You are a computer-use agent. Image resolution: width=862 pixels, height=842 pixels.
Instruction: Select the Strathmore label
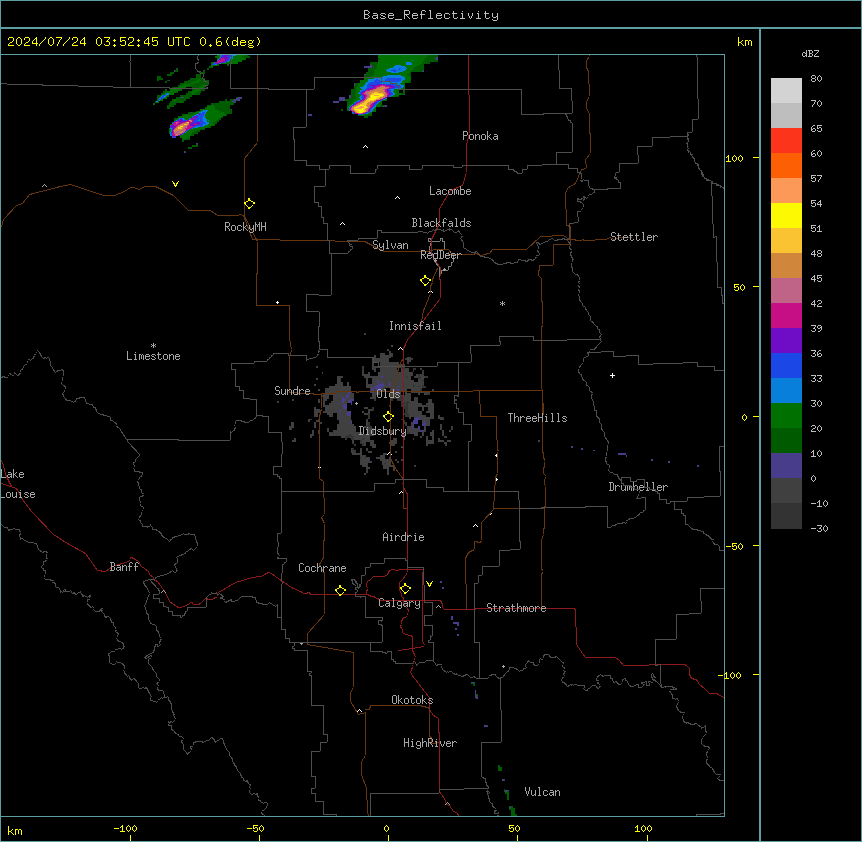(x=516, y=608)
